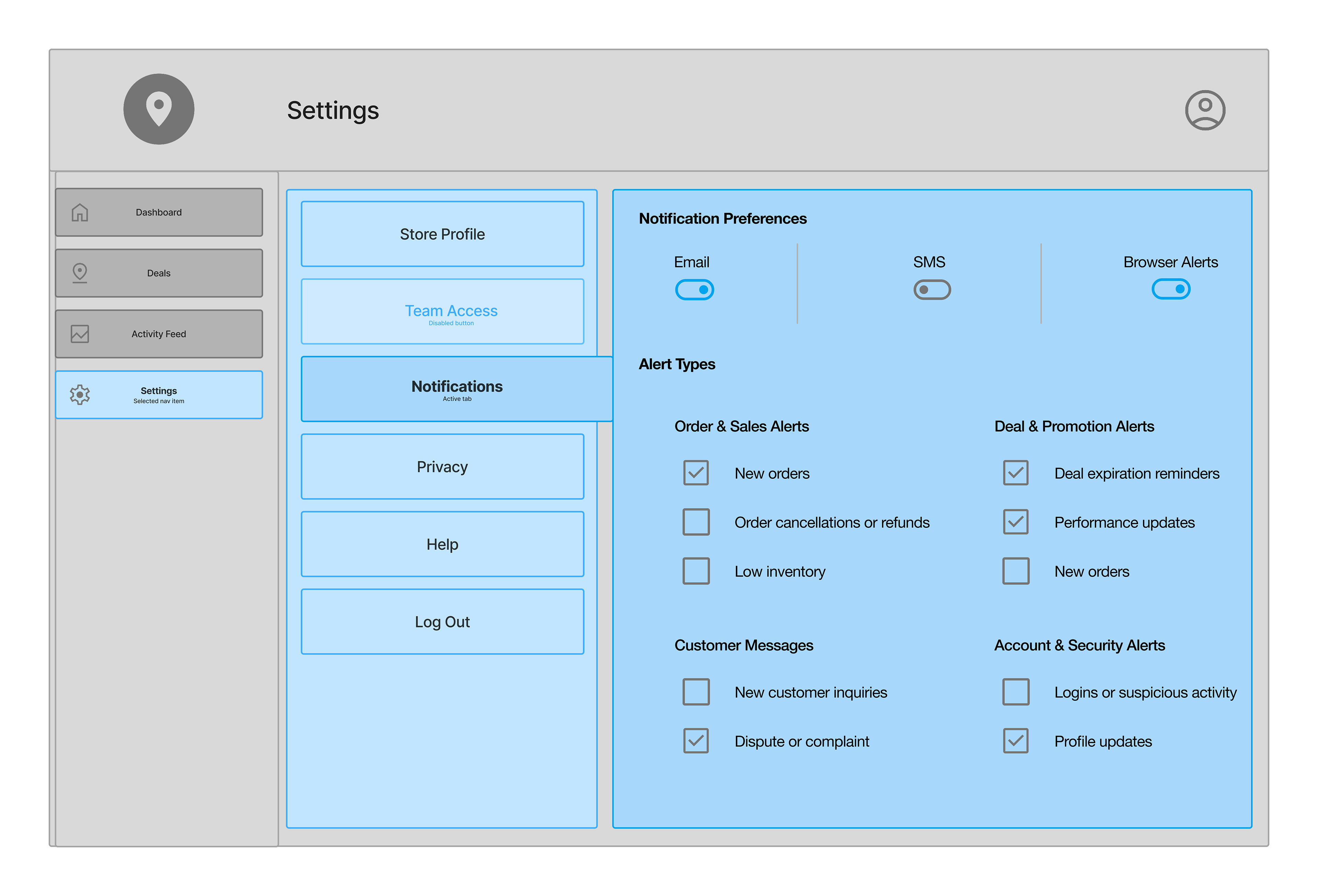1318x896 pixels.
Task: Open the Store Profile tab
Action: 442,234
